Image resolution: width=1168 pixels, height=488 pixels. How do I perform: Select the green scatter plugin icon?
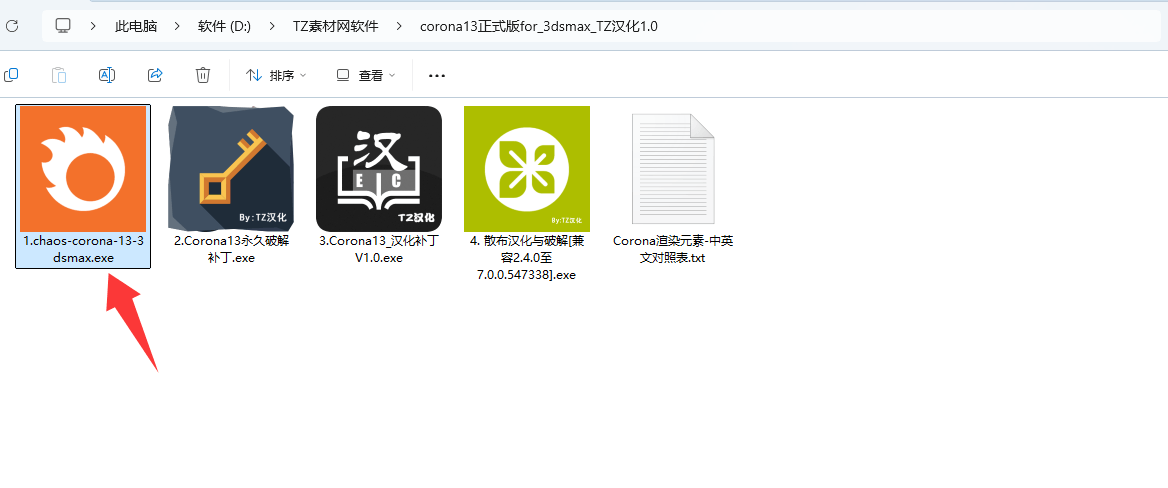pos(527,168)
